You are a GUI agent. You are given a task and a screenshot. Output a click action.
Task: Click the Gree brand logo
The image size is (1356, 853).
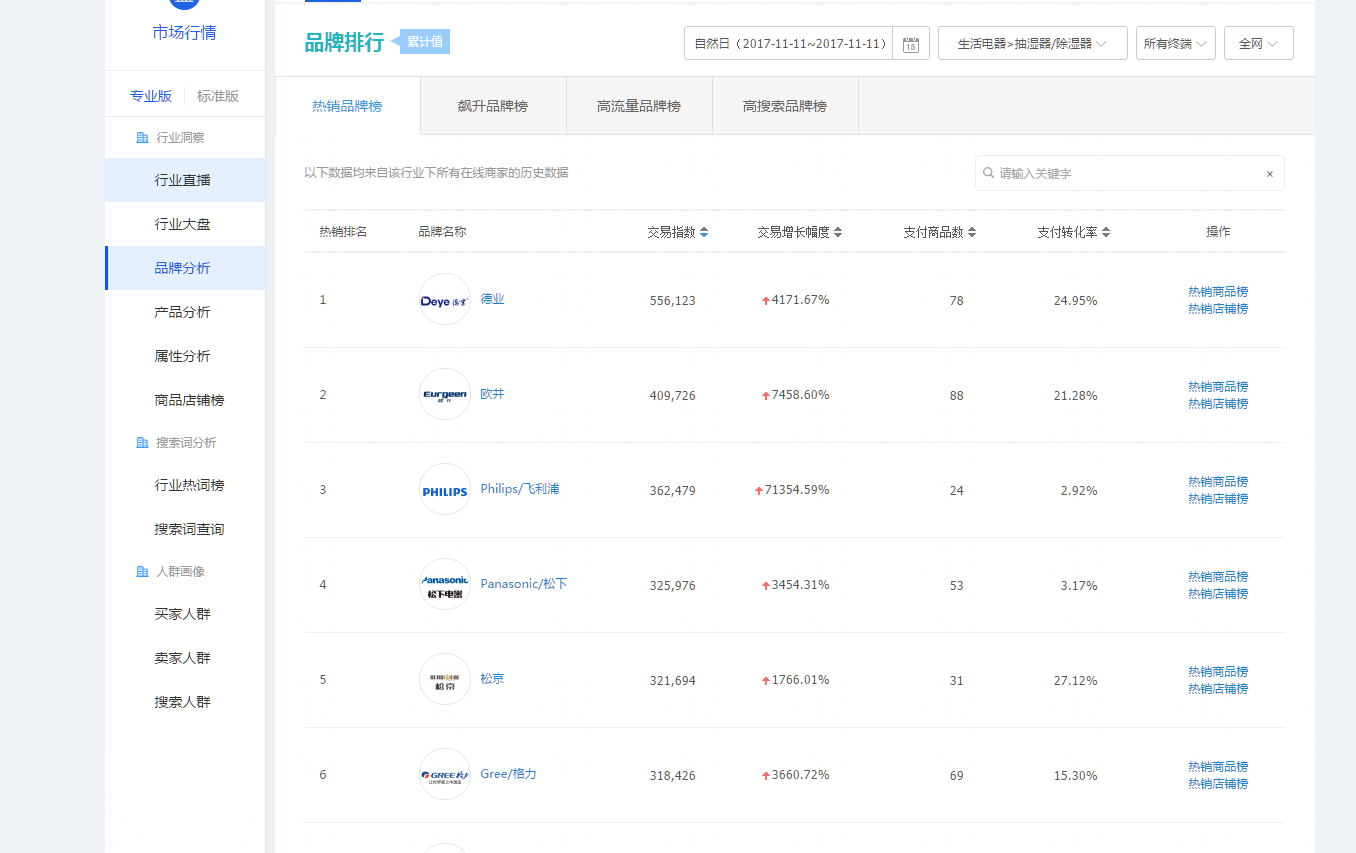(444, 774)
